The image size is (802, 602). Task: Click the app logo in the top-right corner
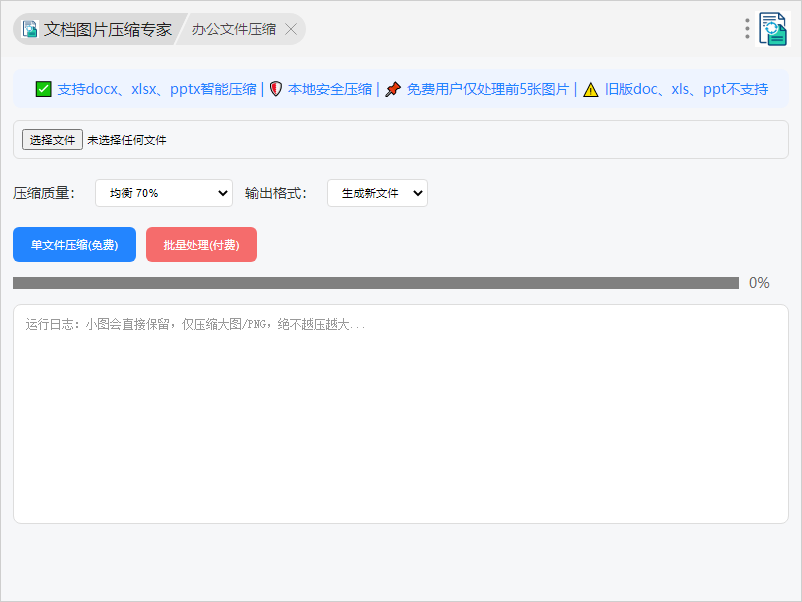pos(773,29)
